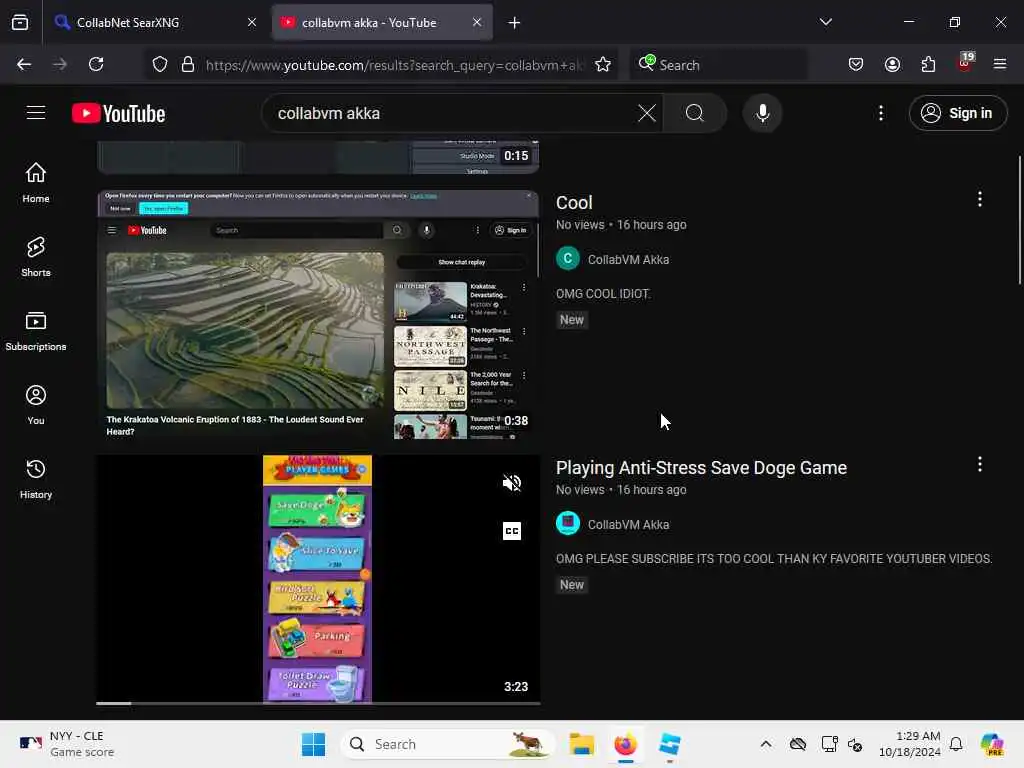
Task: Unmute the Save Doge video preview
Action: click(x=512, y=483)
